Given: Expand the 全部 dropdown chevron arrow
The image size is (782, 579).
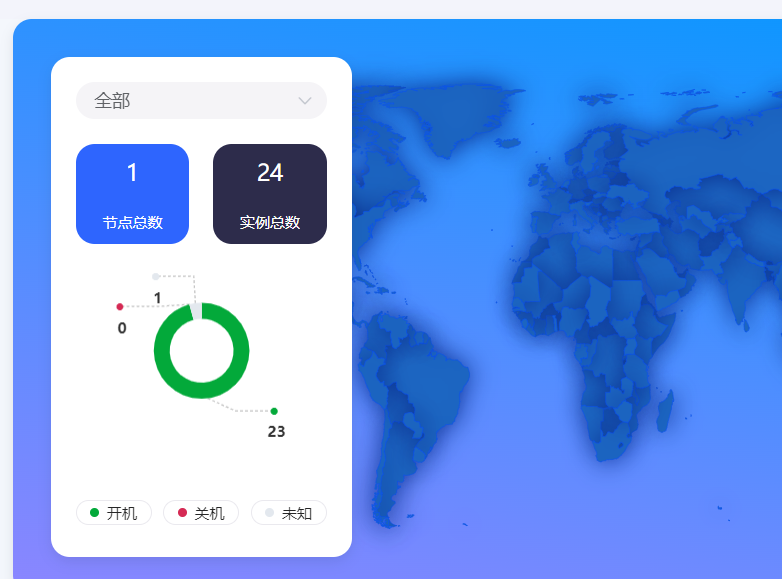Looking at the screenshot, I should (305, 101).
